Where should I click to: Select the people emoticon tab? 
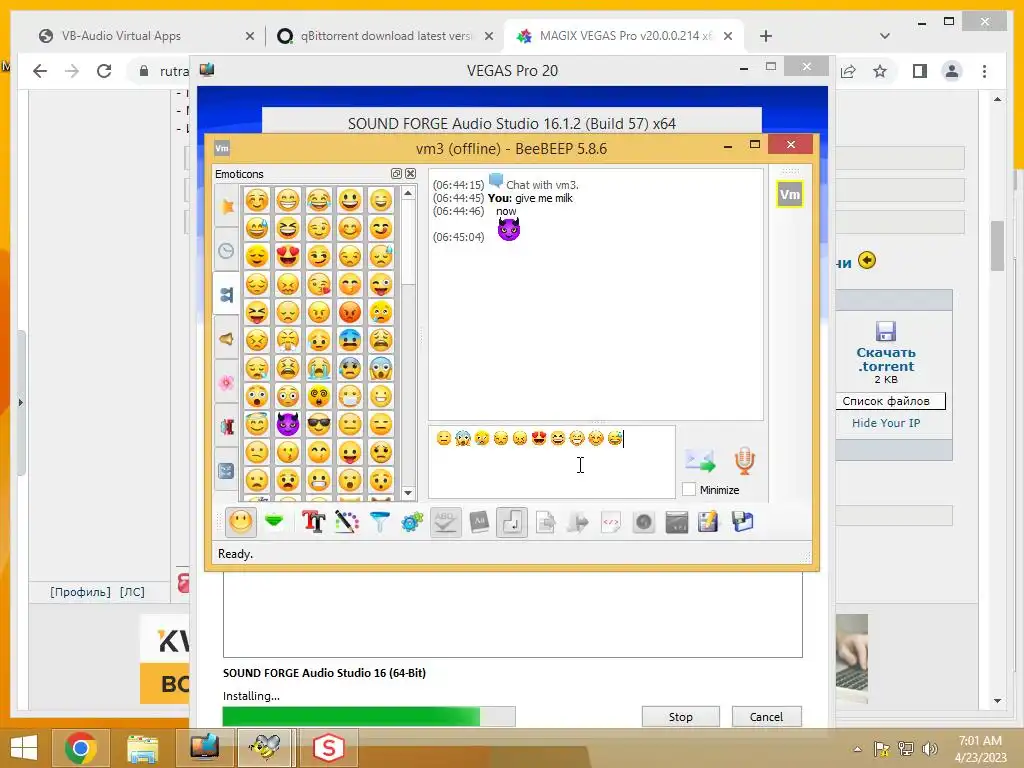pyautogui.click(x=227, y=295)
